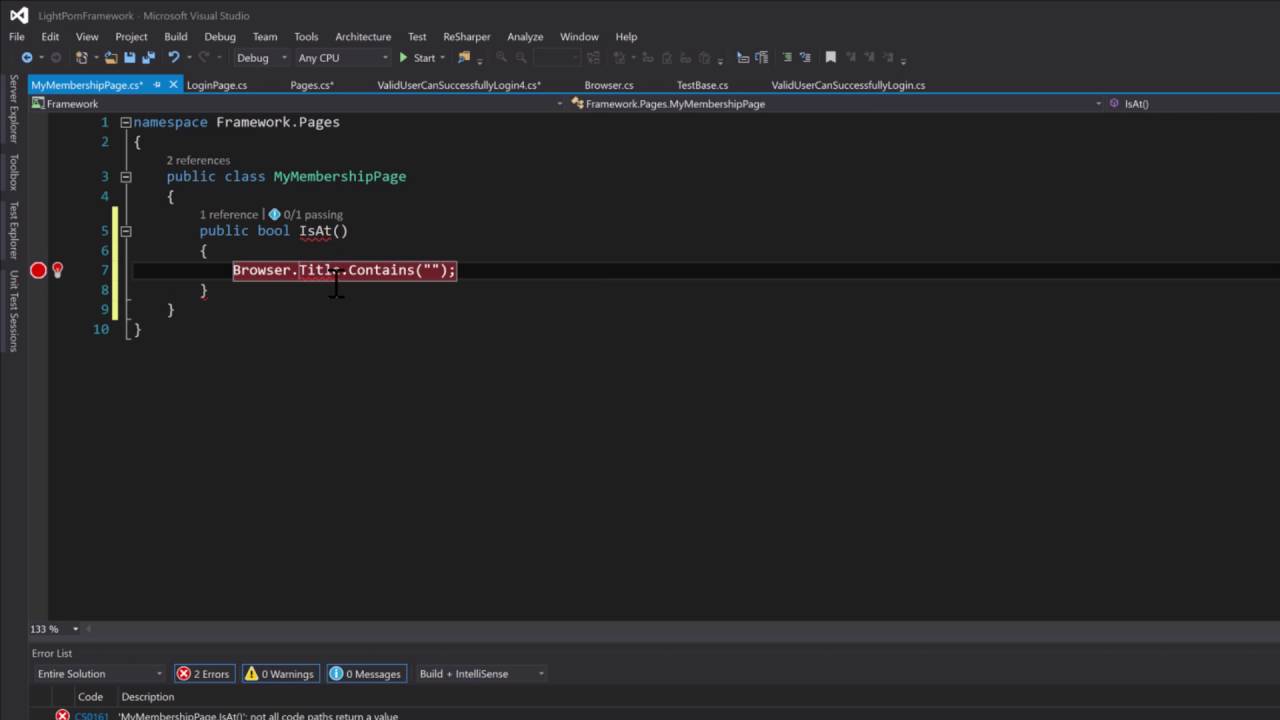Open the Architecture menu
This screenshot has width=1280, height=720.
click(363, 37)
